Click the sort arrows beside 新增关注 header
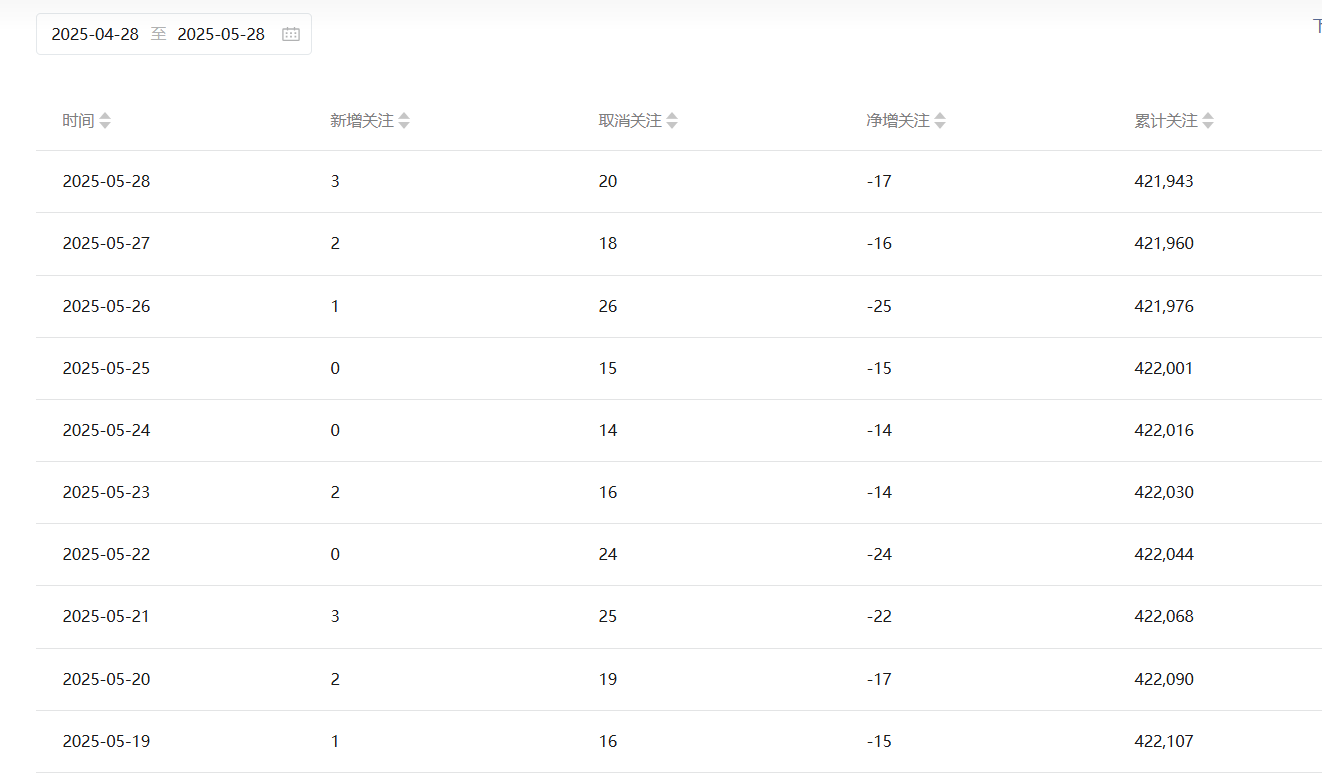The width and height of the screenshot is (1322, 783). pyautogui.click(x=404, y=121)
